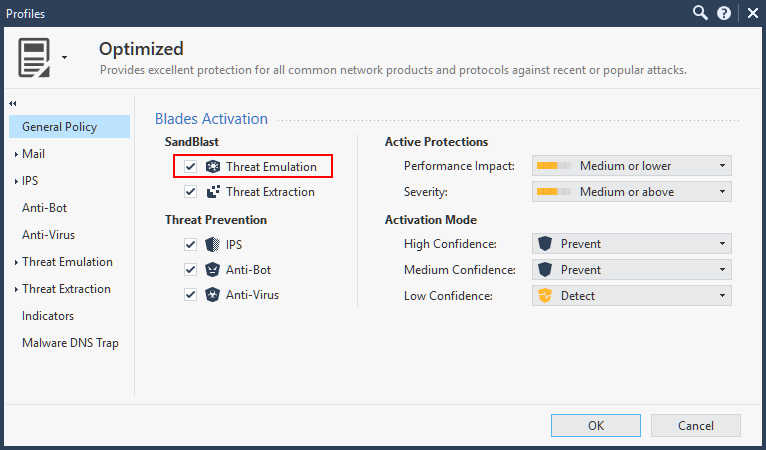Open the High Confidence action dropdown
Screen dimensions: 766x450
tap(631, 243)
